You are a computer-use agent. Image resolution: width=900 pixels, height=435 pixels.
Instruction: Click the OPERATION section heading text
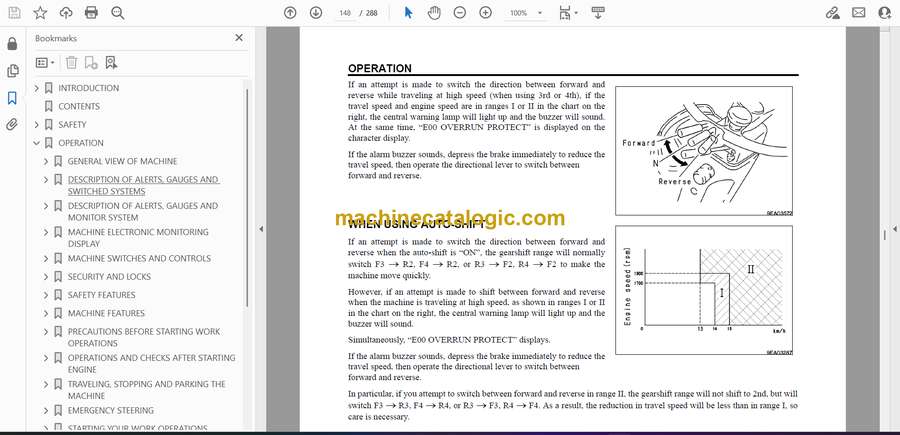coord(379,68)
